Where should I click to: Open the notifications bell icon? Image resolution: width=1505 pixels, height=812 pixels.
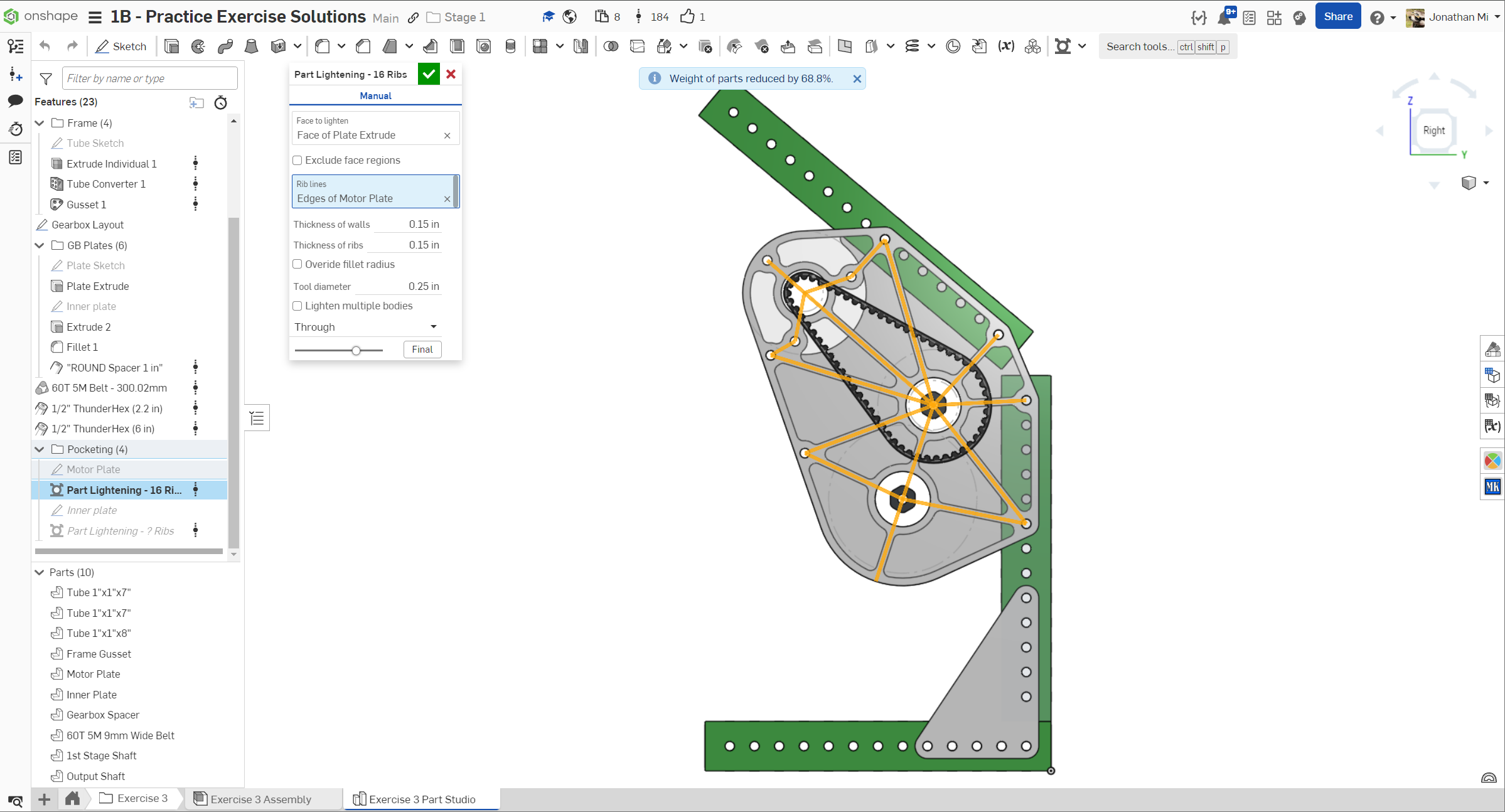pyautogui.click(x=1223, y=18)
